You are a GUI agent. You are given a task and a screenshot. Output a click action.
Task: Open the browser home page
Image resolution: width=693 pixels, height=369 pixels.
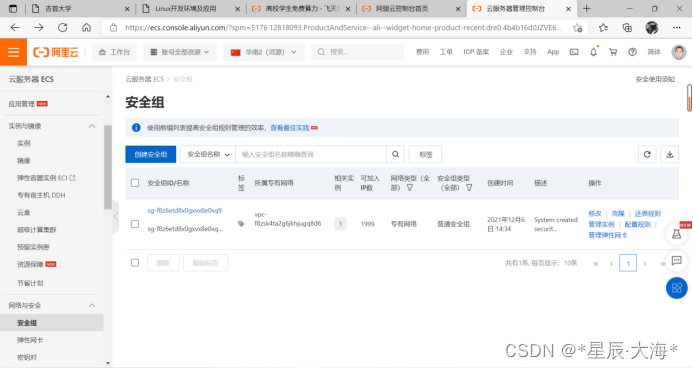86,27
